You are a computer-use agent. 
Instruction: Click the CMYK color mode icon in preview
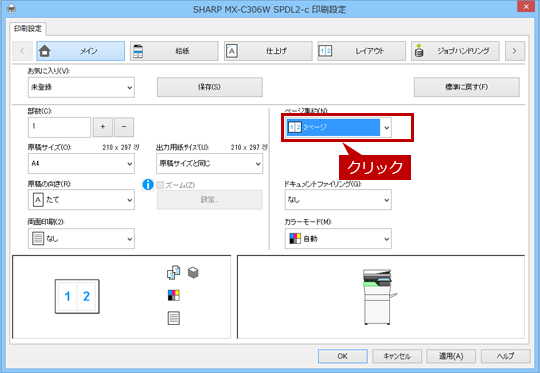click(174, 295)
